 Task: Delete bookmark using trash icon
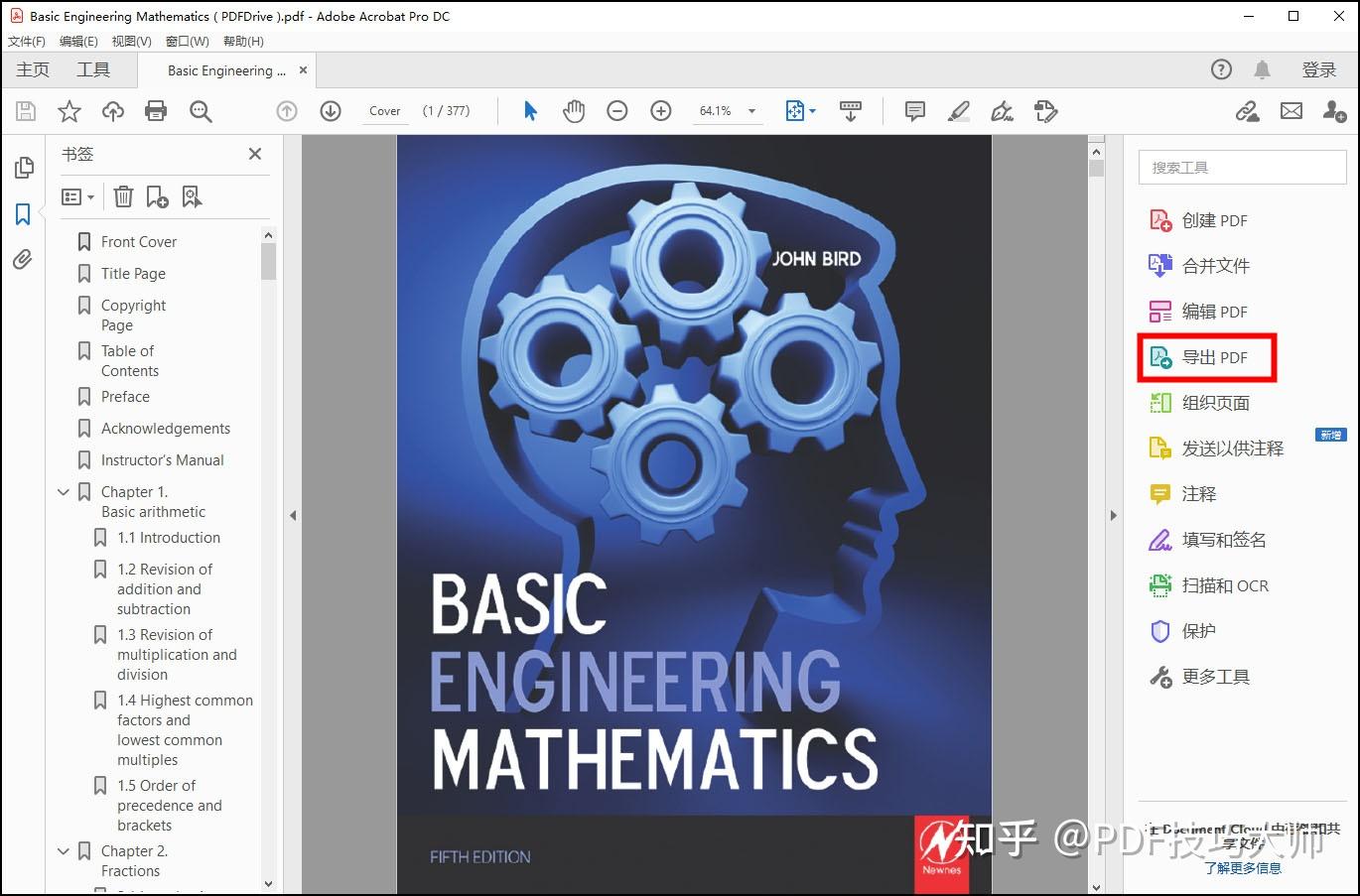(x=123, y=196)
